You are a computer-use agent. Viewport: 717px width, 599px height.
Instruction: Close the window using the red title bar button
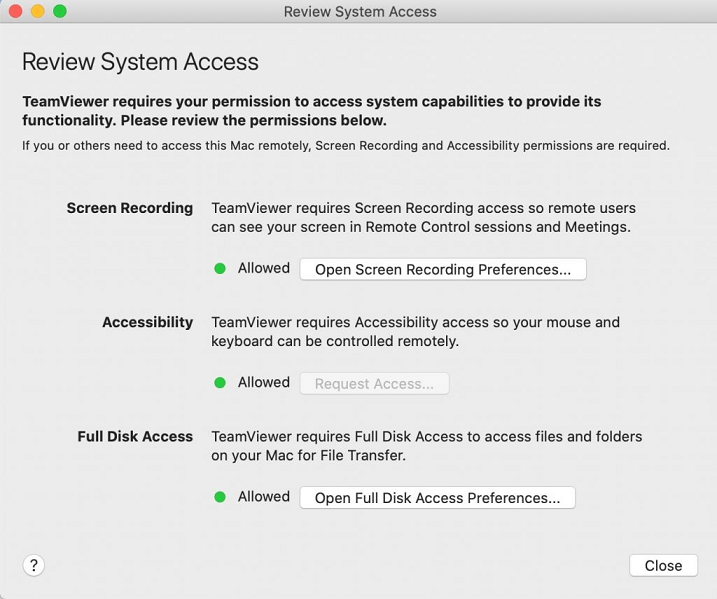tap(16, 12)
